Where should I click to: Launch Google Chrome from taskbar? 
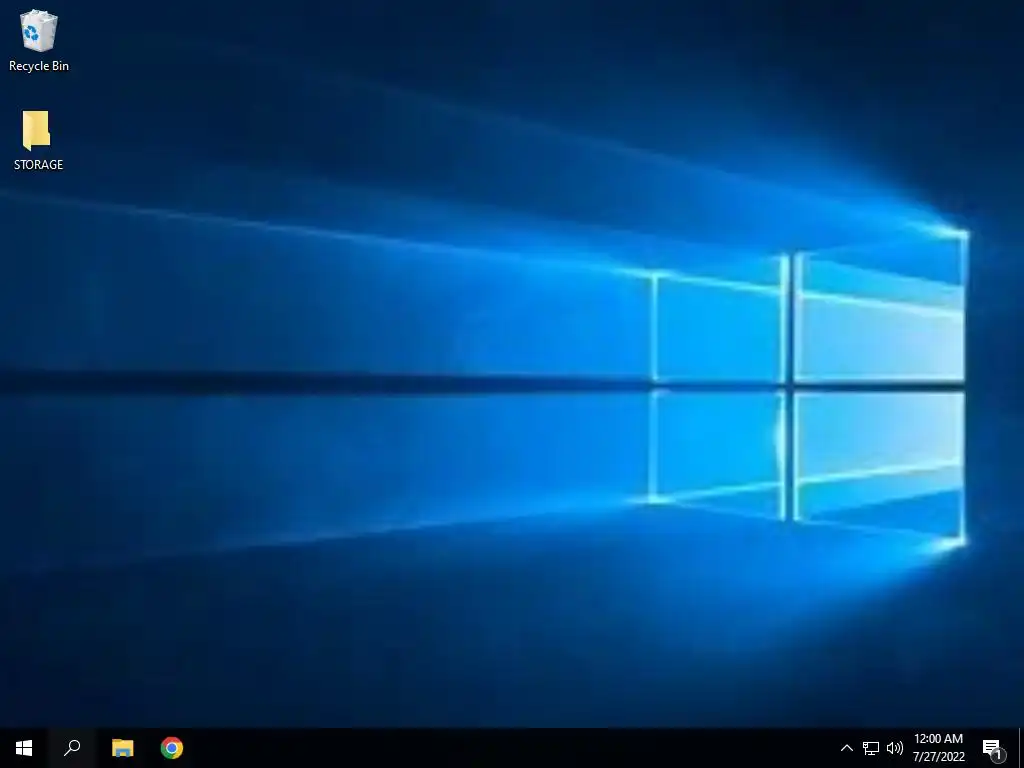(172, 748)
